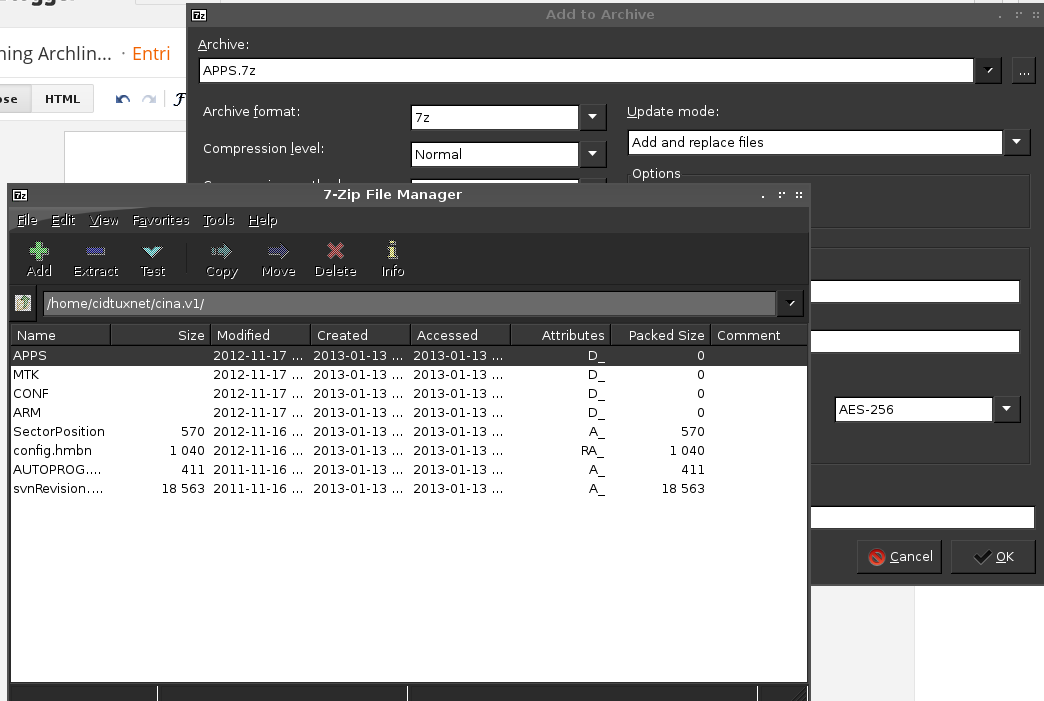Open the Help menu
The image size is (1044, 701).
262,220
